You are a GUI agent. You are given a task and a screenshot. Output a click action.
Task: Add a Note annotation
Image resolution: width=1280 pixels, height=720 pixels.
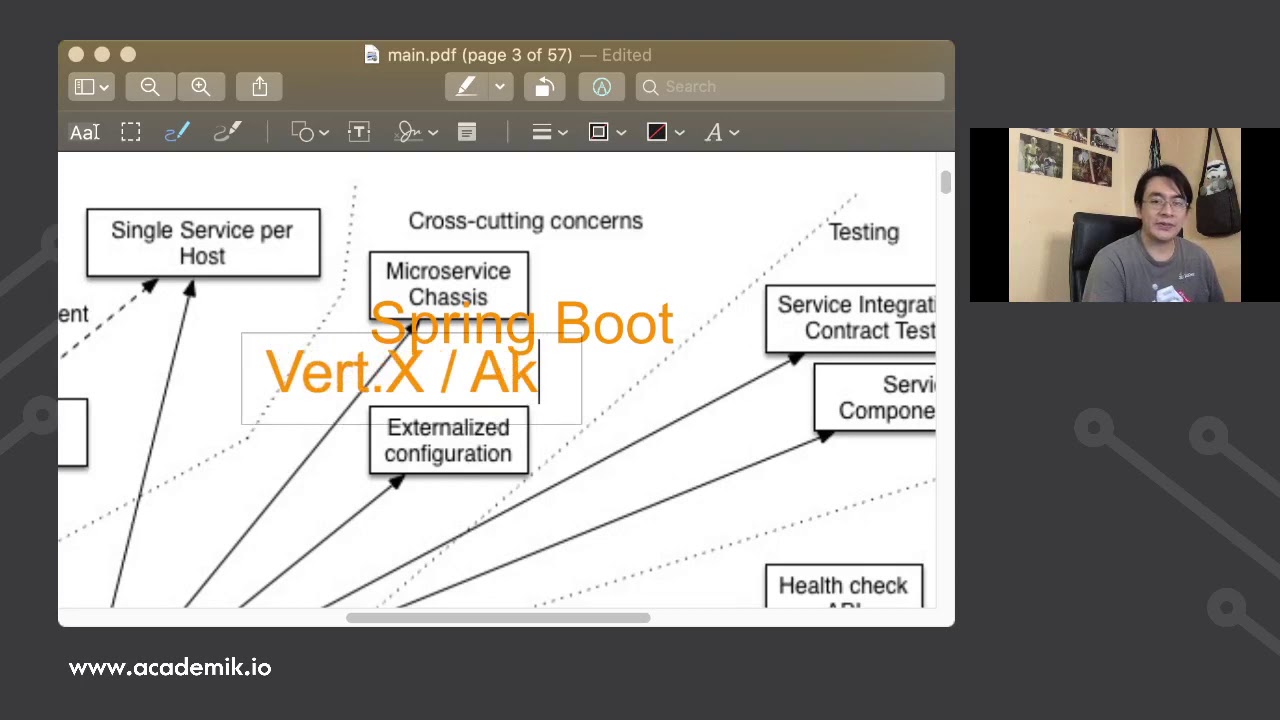coord(467,132)
